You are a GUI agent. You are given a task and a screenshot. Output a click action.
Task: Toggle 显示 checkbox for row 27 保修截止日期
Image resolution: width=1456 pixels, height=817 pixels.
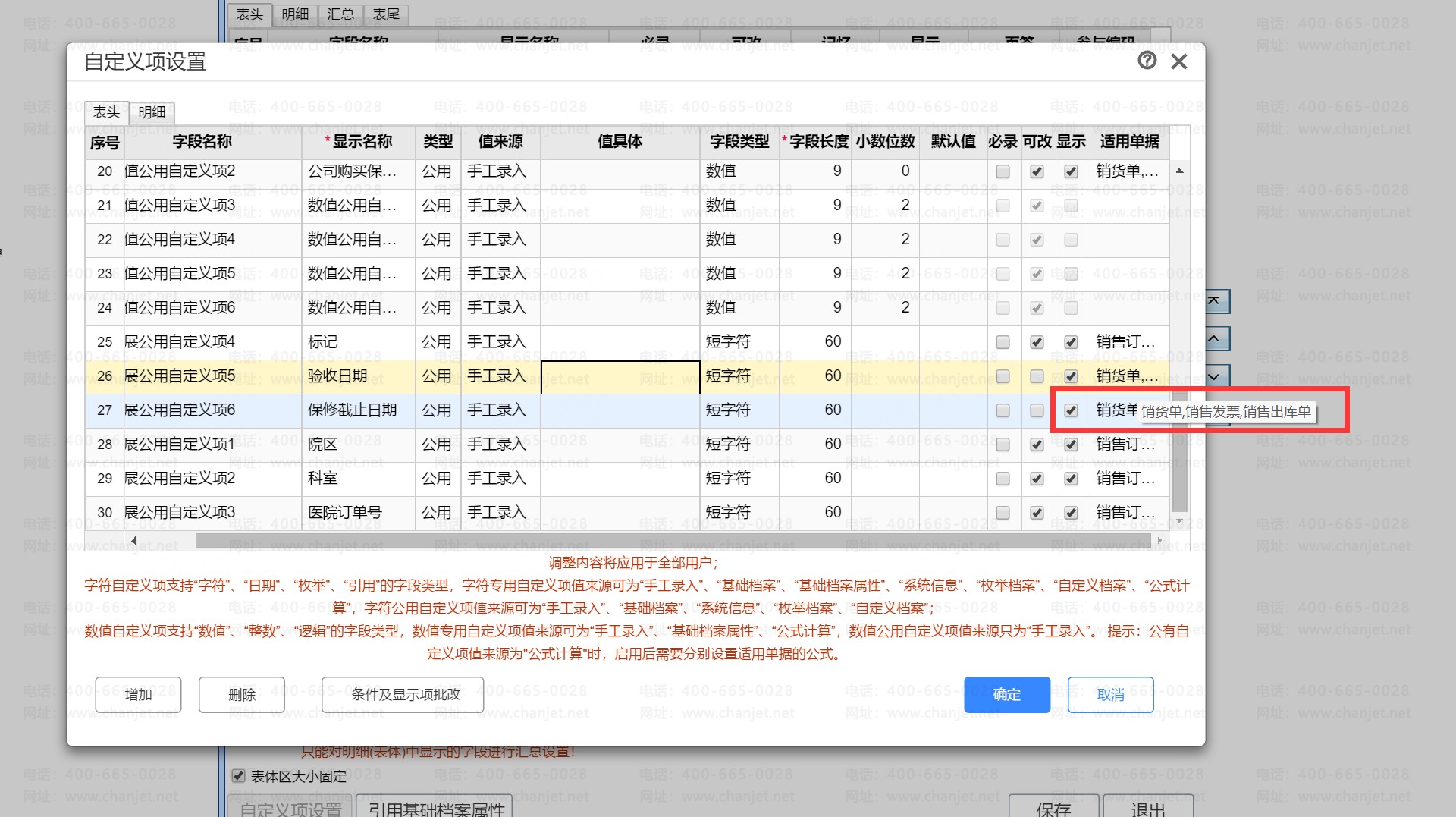1071,410
